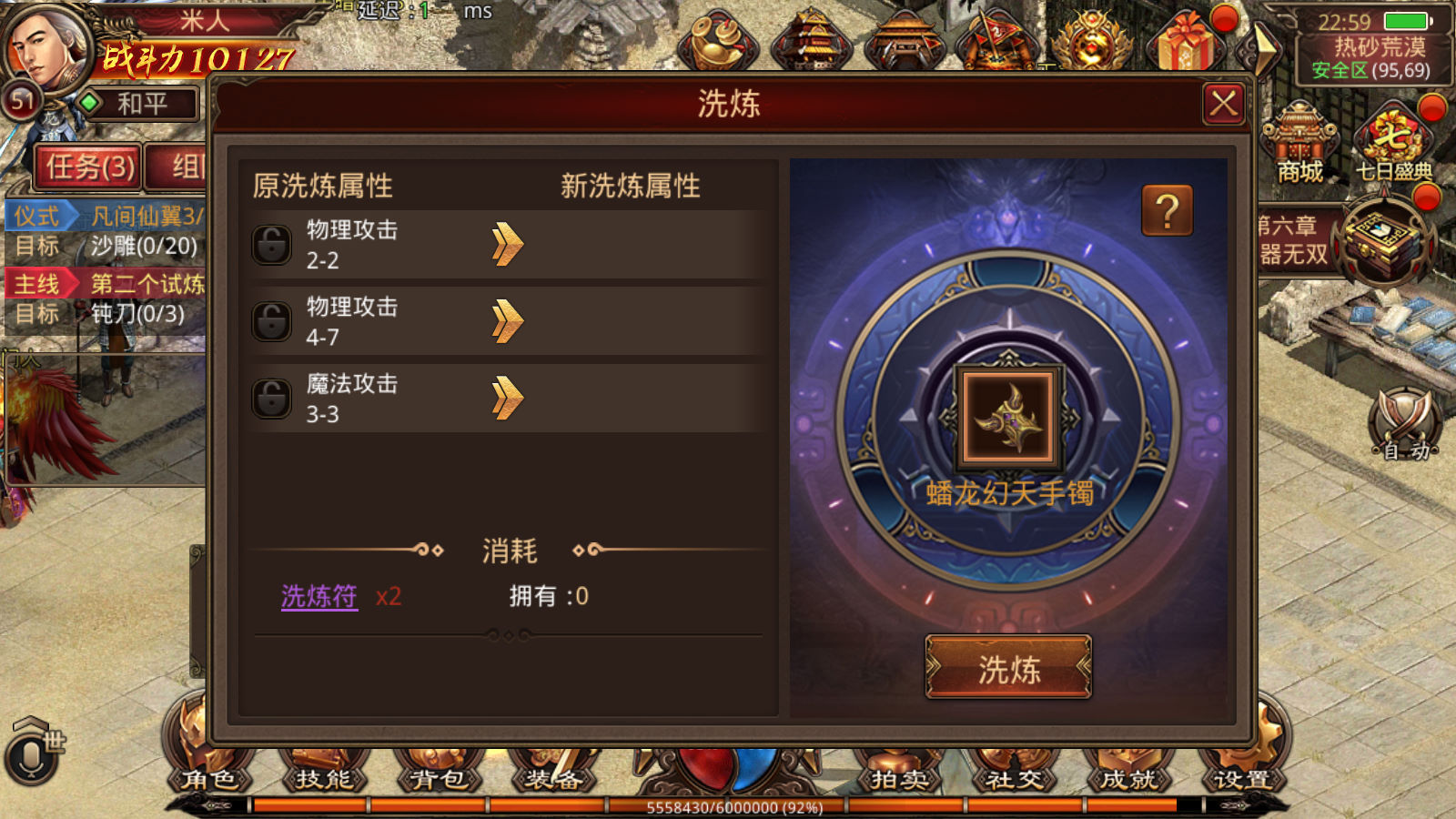
Task: Open the 洗炼符 item link
Action: coord(318,596)
